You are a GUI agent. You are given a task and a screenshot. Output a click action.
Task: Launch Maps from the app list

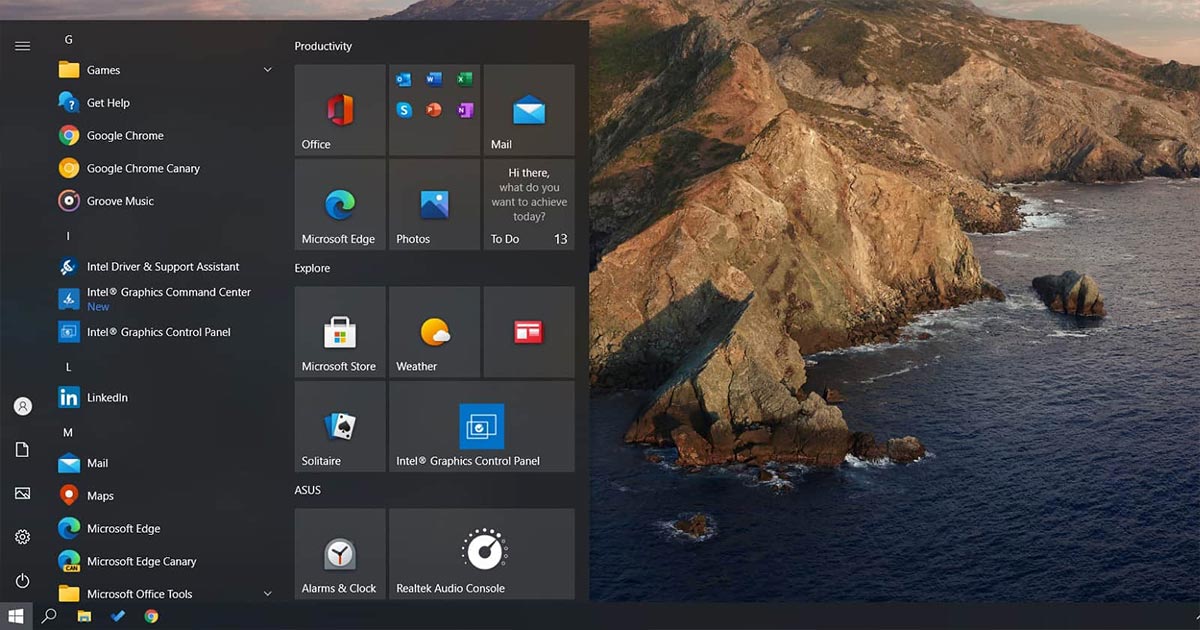tap(100, 495)
